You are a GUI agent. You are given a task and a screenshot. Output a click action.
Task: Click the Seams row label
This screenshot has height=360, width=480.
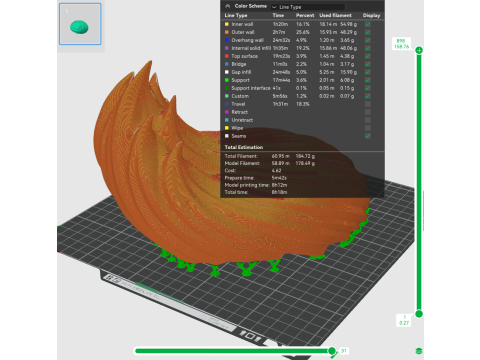point(239,136)
